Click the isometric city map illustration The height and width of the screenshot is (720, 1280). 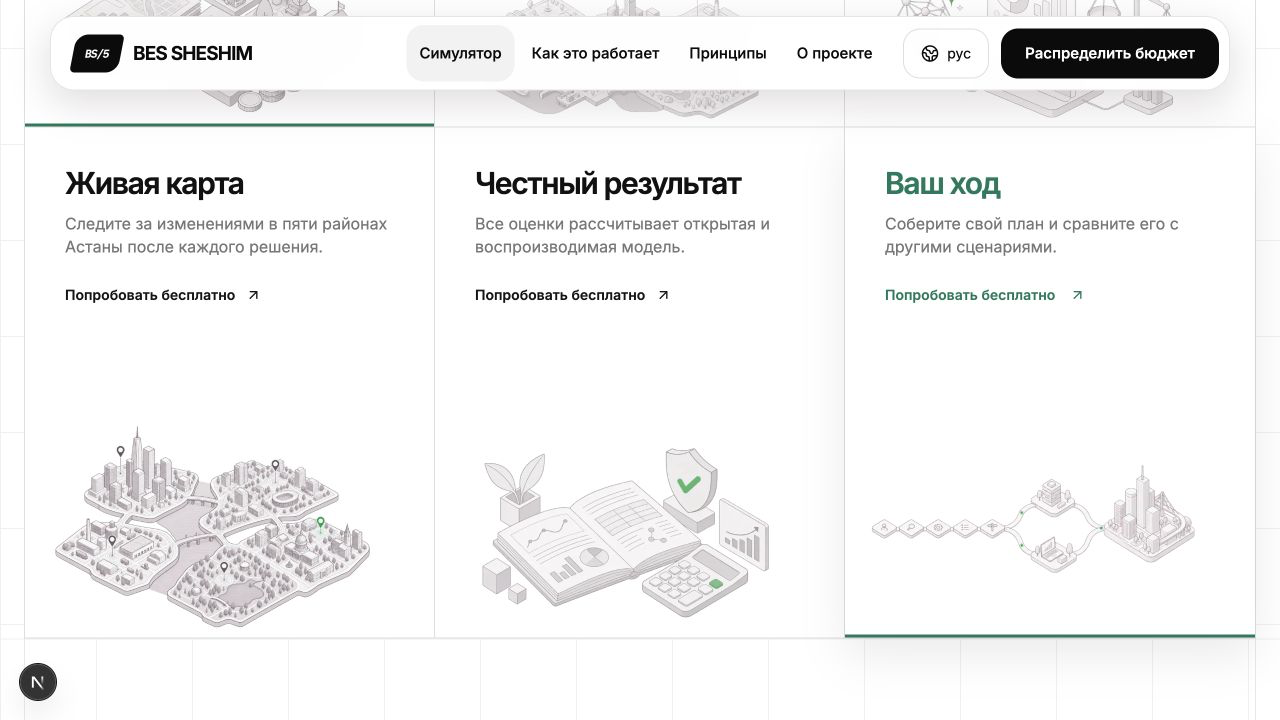click(212, 526)
